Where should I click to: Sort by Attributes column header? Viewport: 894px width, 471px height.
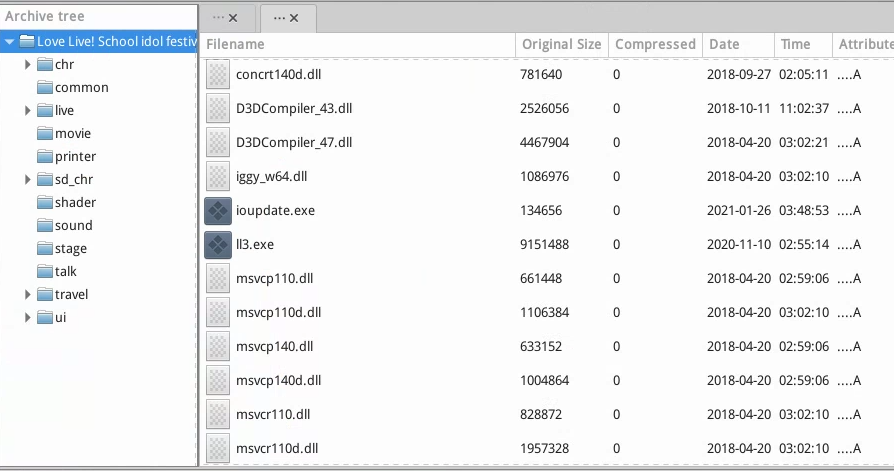(863, 44)
